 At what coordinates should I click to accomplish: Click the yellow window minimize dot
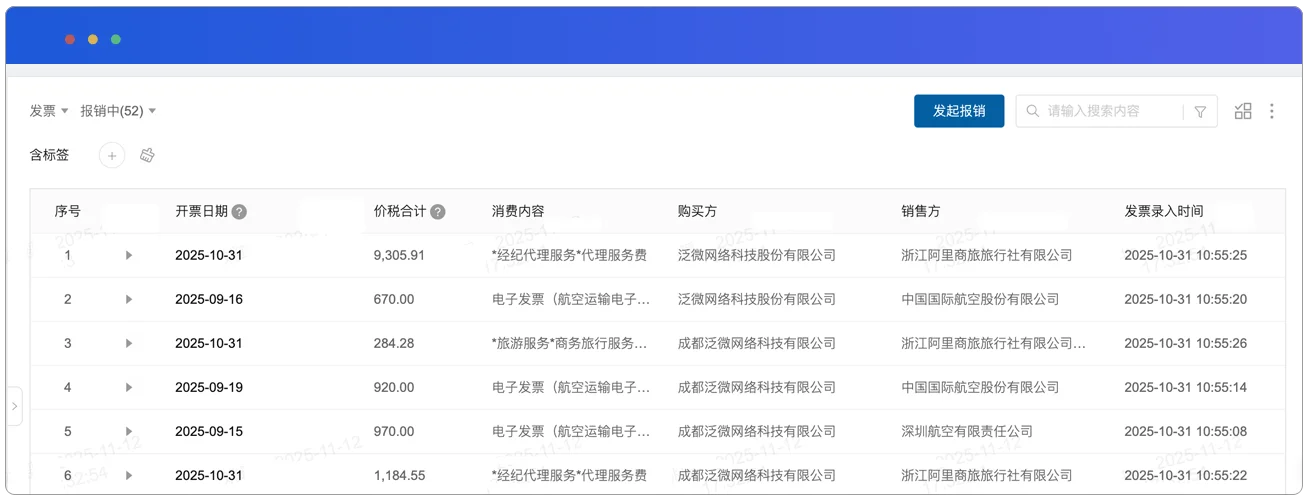click(x=93, y=39)
